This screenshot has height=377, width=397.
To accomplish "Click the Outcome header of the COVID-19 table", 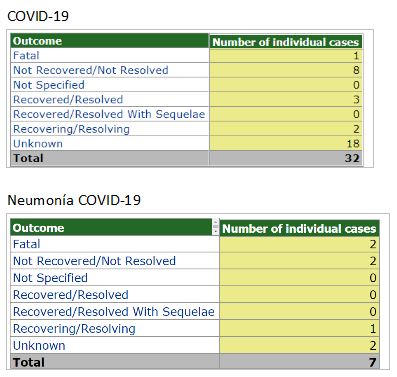I will tap(110, 41).
